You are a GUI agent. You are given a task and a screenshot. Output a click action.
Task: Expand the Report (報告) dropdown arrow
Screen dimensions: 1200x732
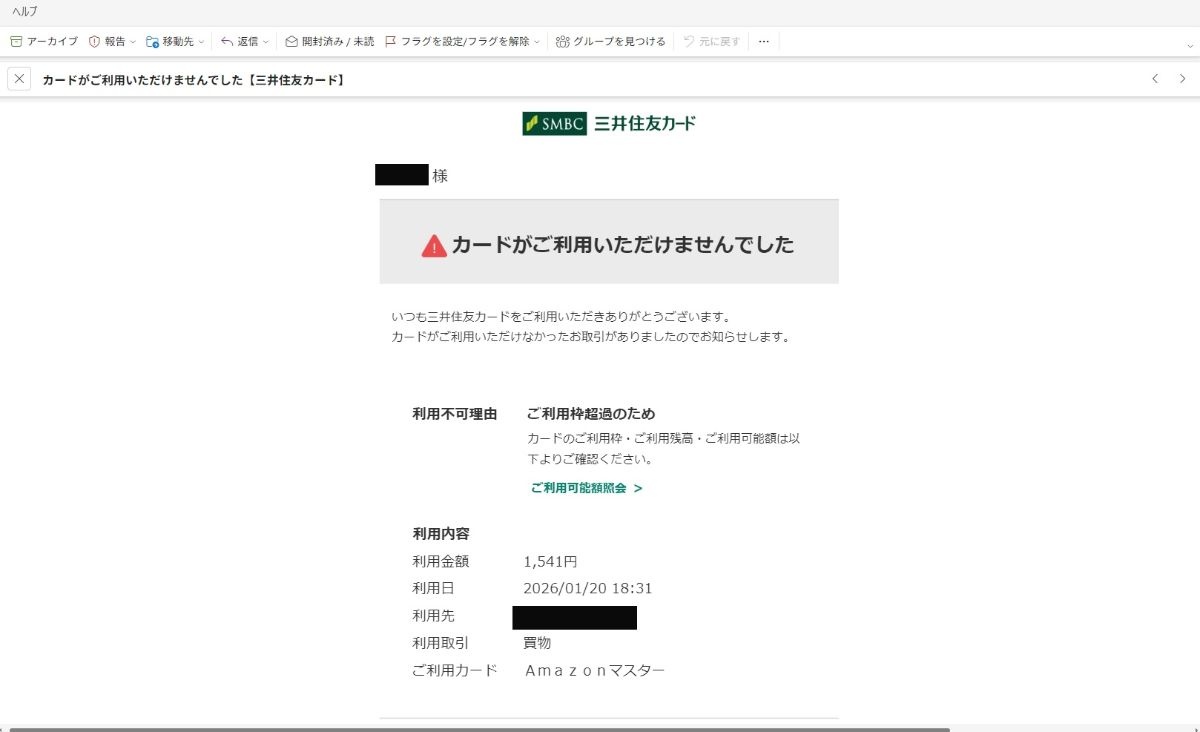(x=133, y=42)
